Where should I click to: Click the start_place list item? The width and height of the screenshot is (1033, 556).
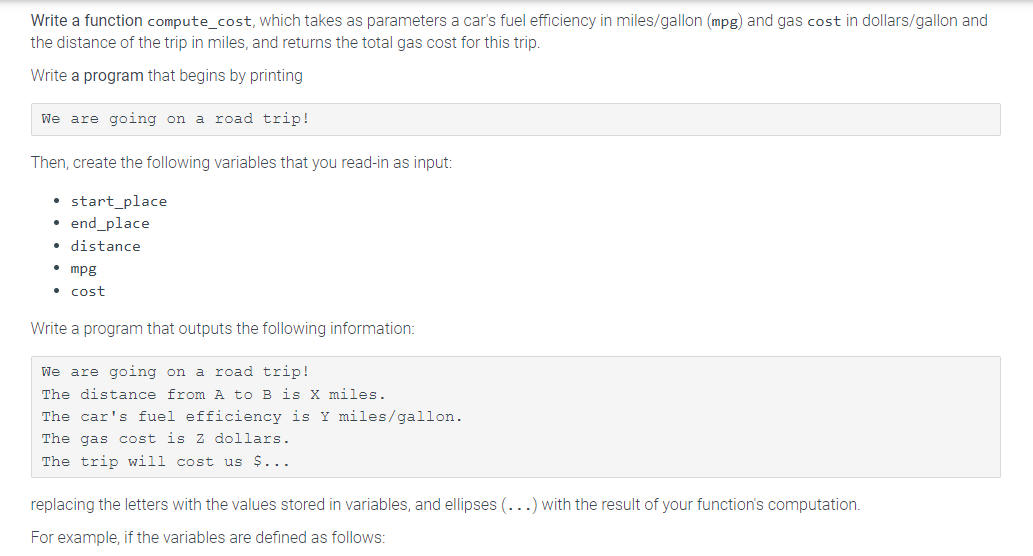tap(119, 202)
